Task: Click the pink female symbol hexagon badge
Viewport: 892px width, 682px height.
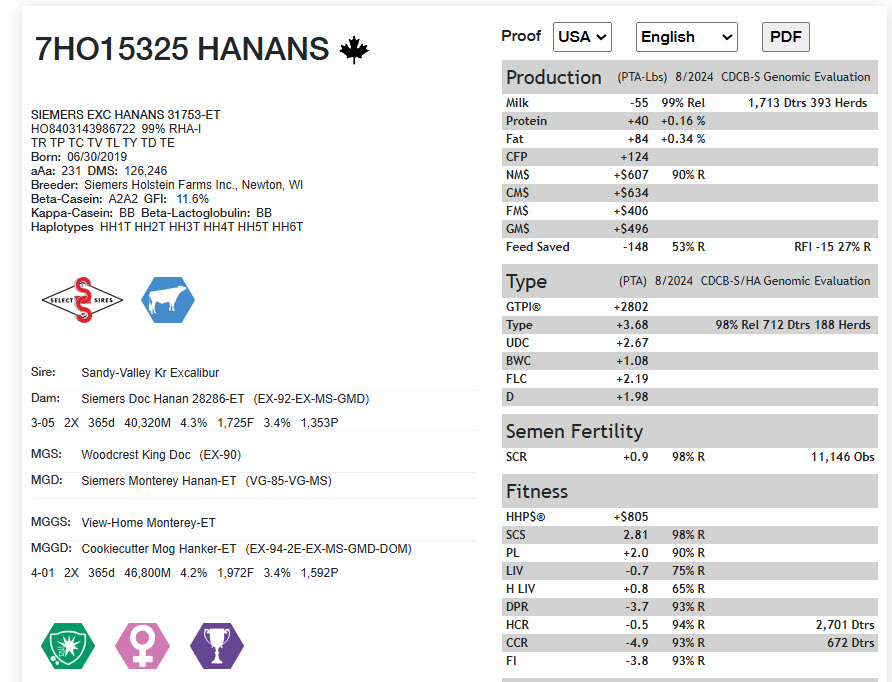Action: (142, 646)
